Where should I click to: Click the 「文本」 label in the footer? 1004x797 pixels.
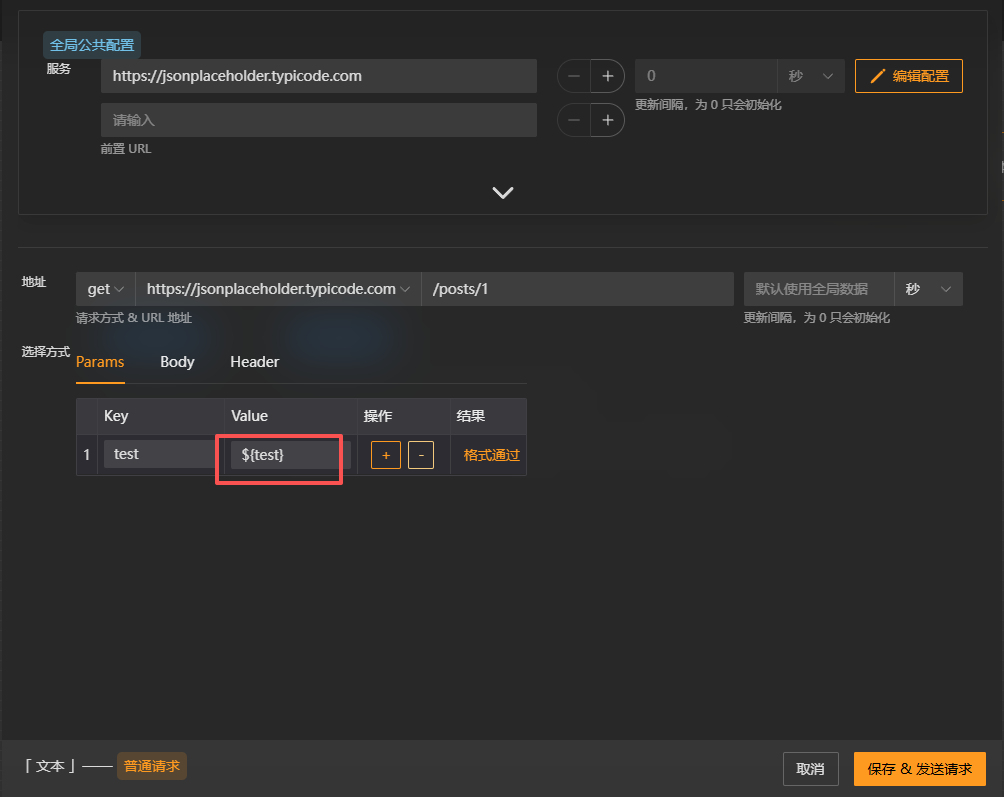(x=50, y=766)
